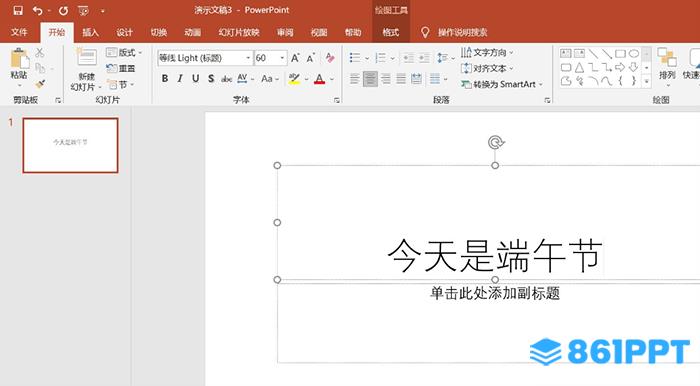Open the 审阅 review tab

tap(285, 32)
